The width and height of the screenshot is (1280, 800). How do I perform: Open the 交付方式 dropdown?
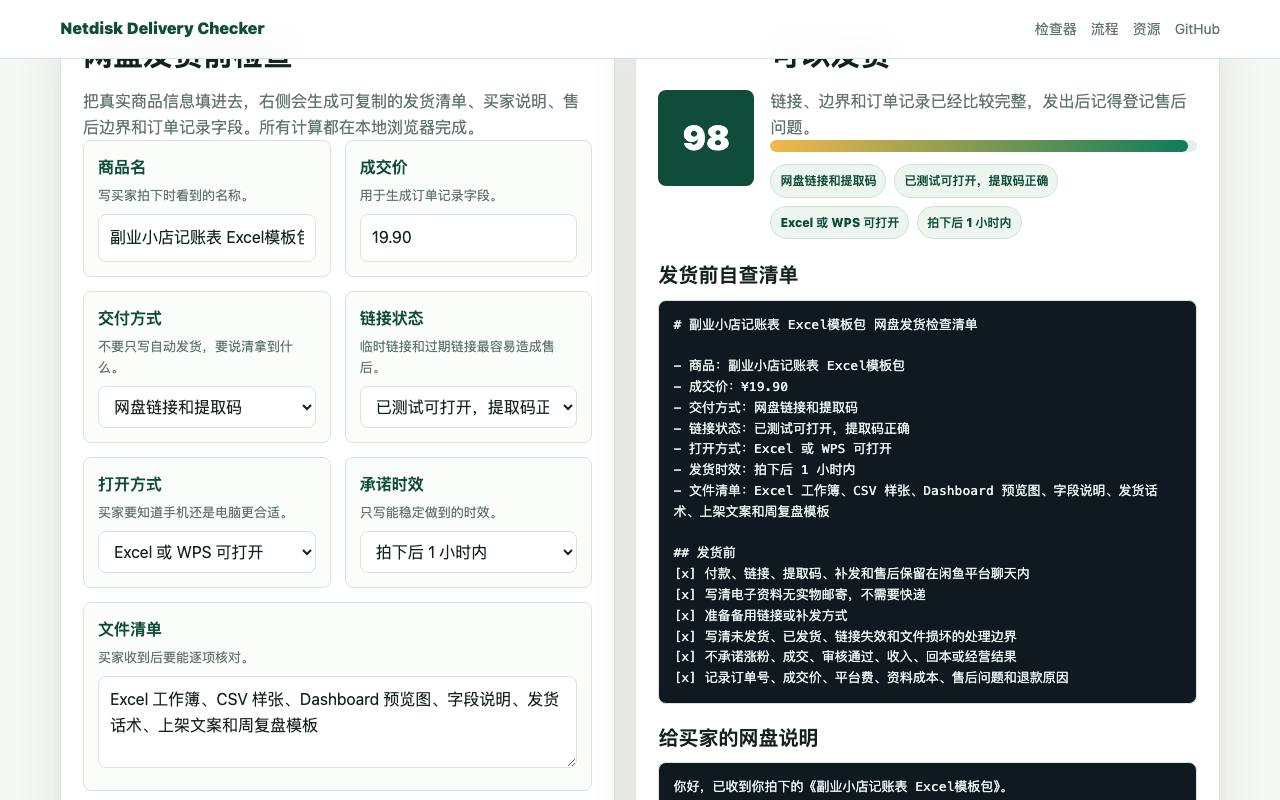coord(207,407)
